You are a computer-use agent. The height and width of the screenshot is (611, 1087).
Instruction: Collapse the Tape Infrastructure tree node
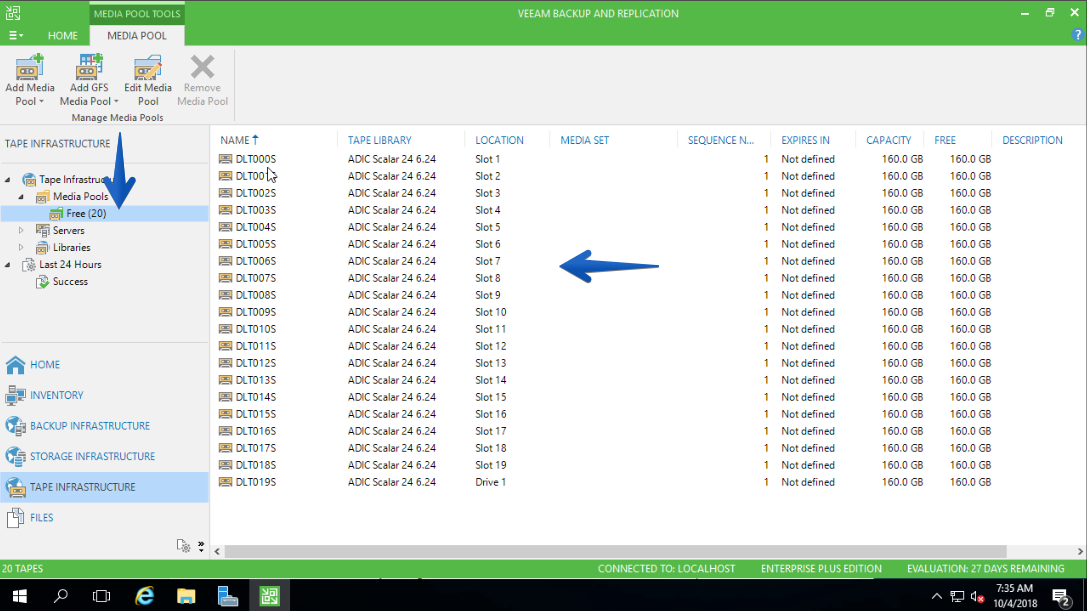[x=8, y=180]
